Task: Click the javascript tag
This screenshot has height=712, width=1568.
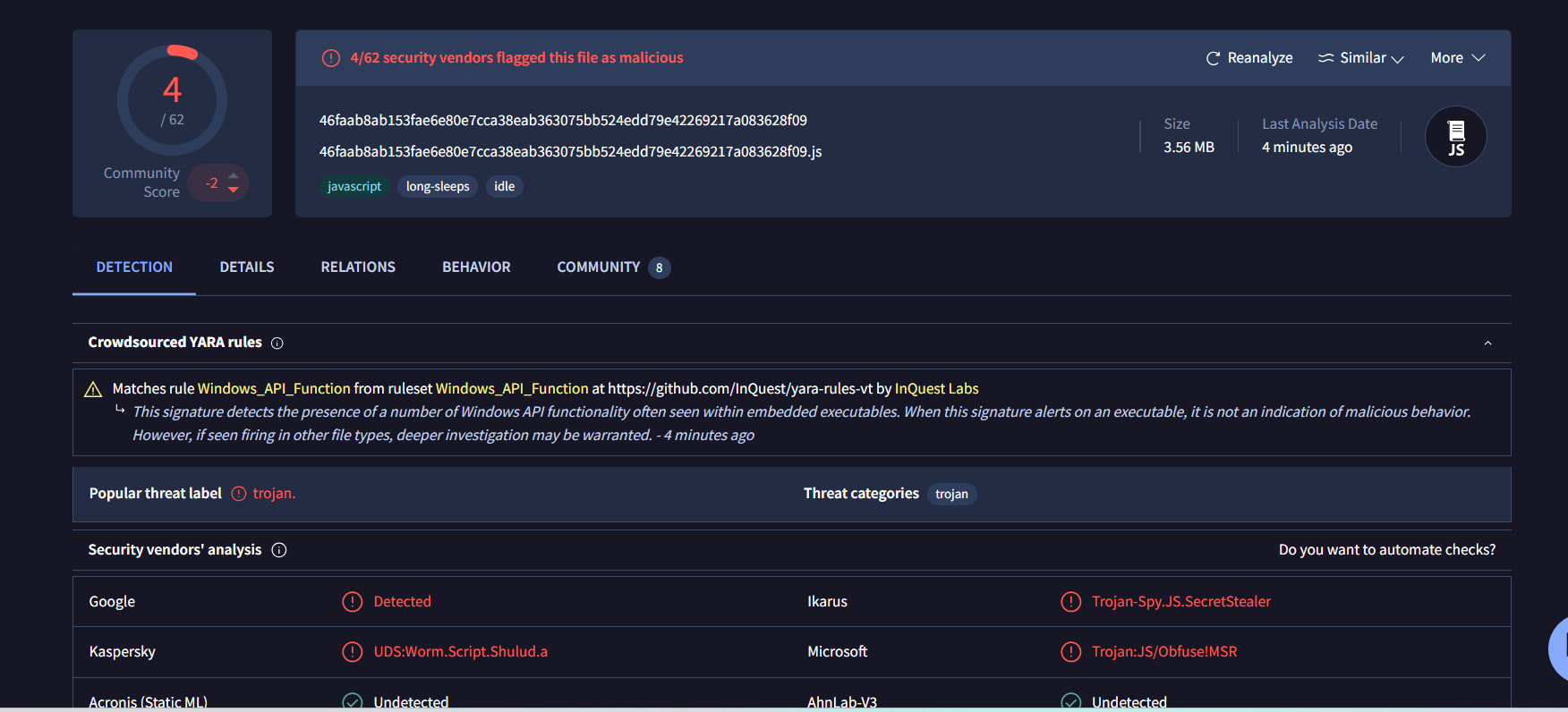Action: click(354, 187)
